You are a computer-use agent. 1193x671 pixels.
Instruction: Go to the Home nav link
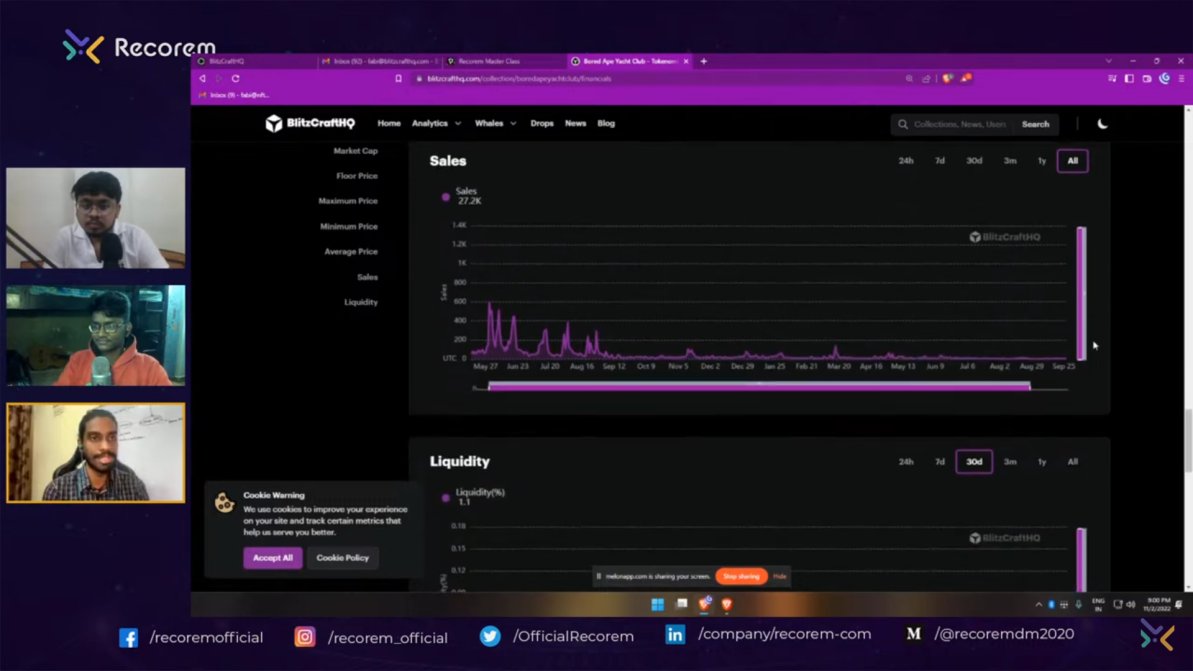tap(389, 123)
